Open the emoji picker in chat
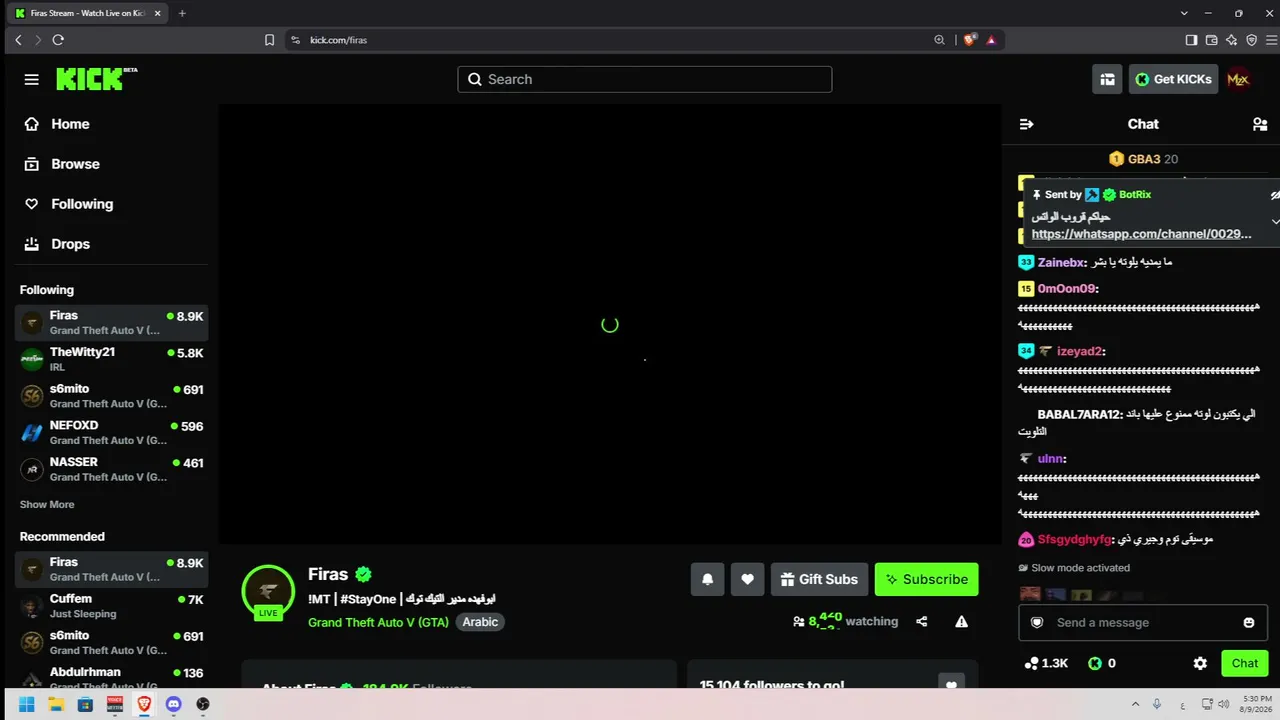Image resolution: width=1280 pixels, height=720 pixels. (x=1248, y=622)
